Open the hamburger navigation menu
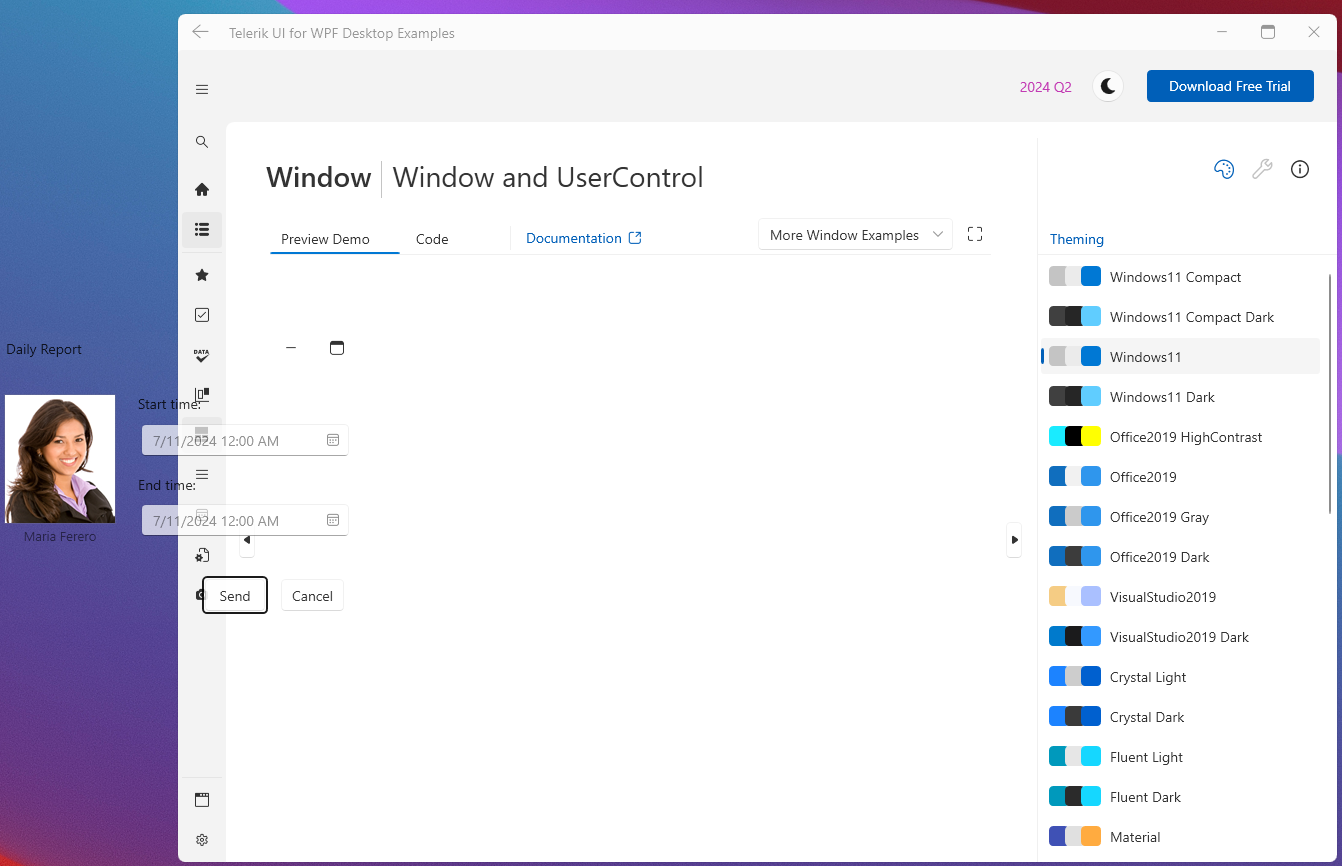The width and height of the screenshot is (1342, 866). pyautogui.click(x=202, y=89)
